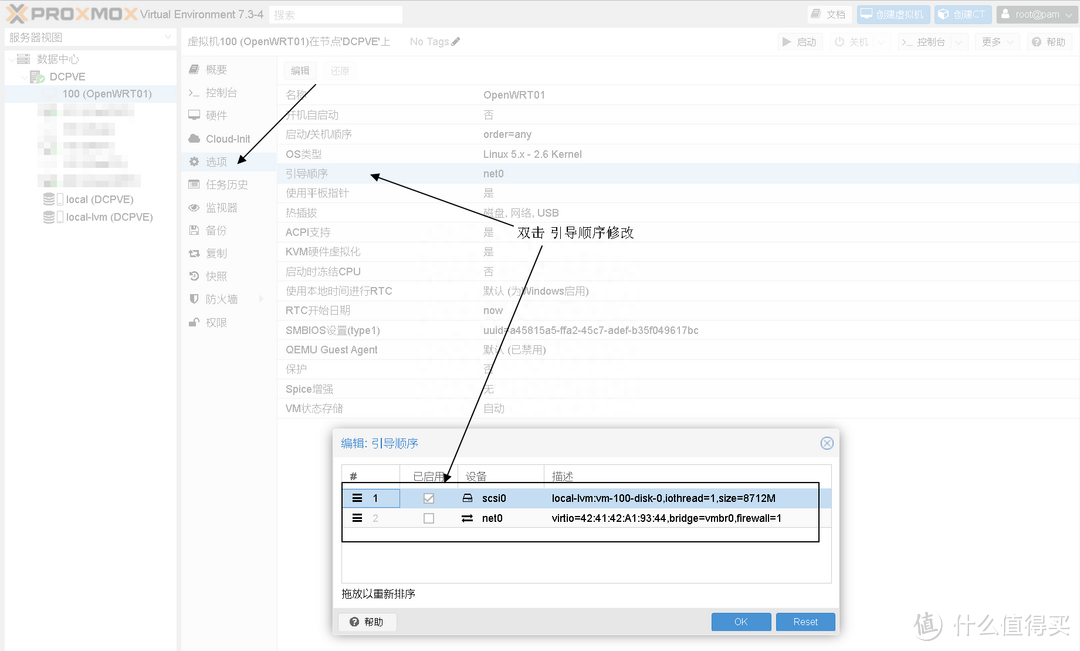This screenshot has width=1080, height=651.
Task: Open the 更多 more dropdown
Action: click(997, 42)
